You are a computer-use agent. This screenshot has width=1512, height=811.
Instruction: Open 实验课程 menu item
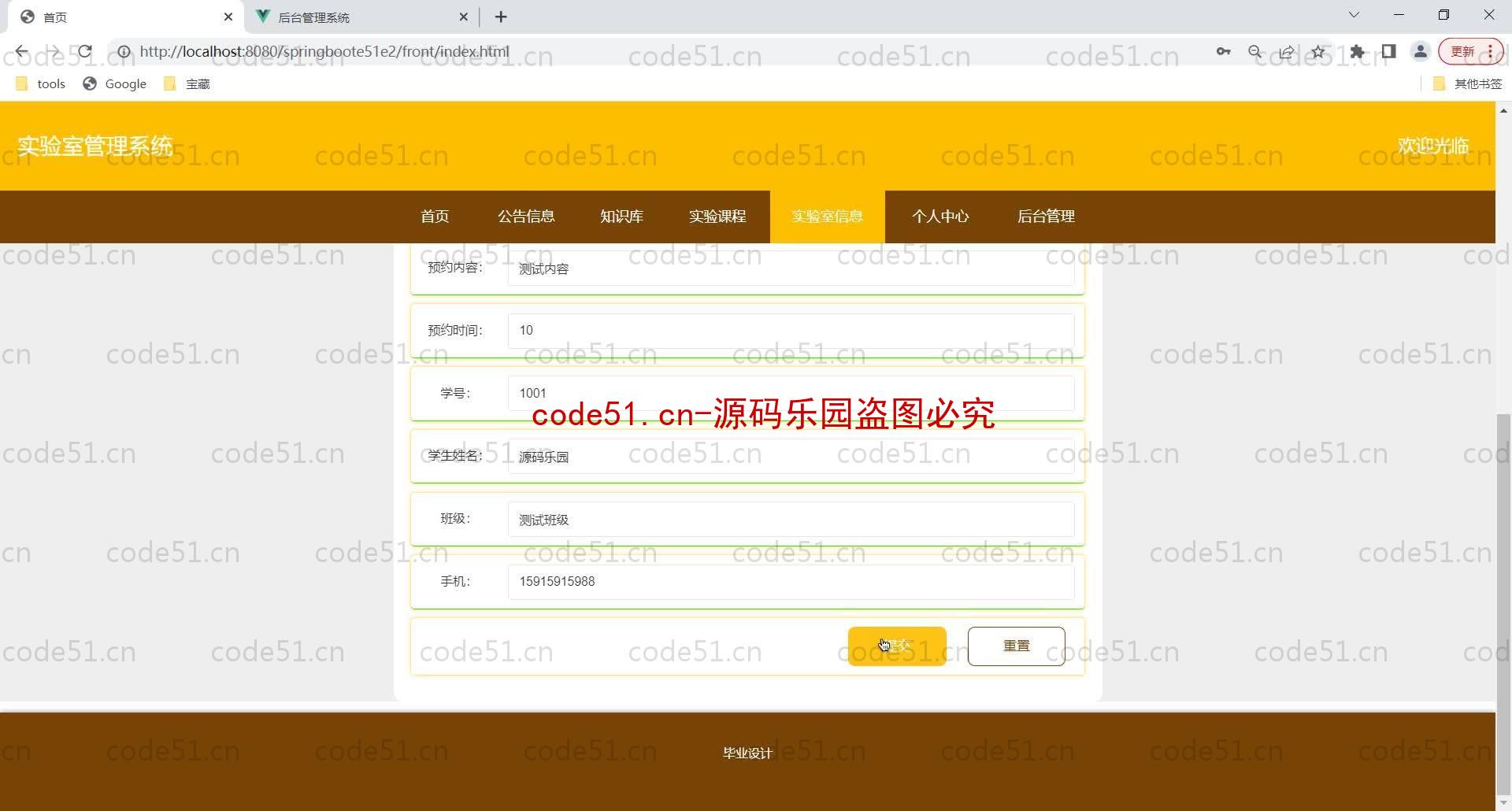(x=717, y=217)
